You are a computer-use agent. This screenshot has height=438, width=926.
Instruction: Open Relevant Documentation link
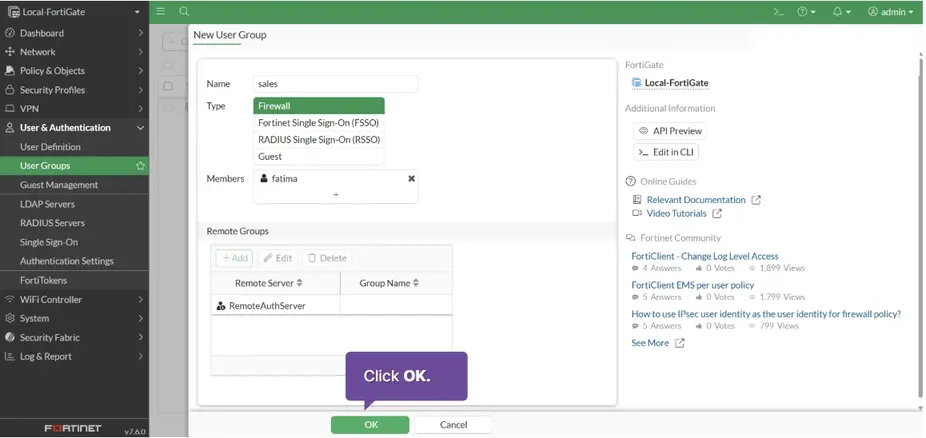(x=696, y=200)
